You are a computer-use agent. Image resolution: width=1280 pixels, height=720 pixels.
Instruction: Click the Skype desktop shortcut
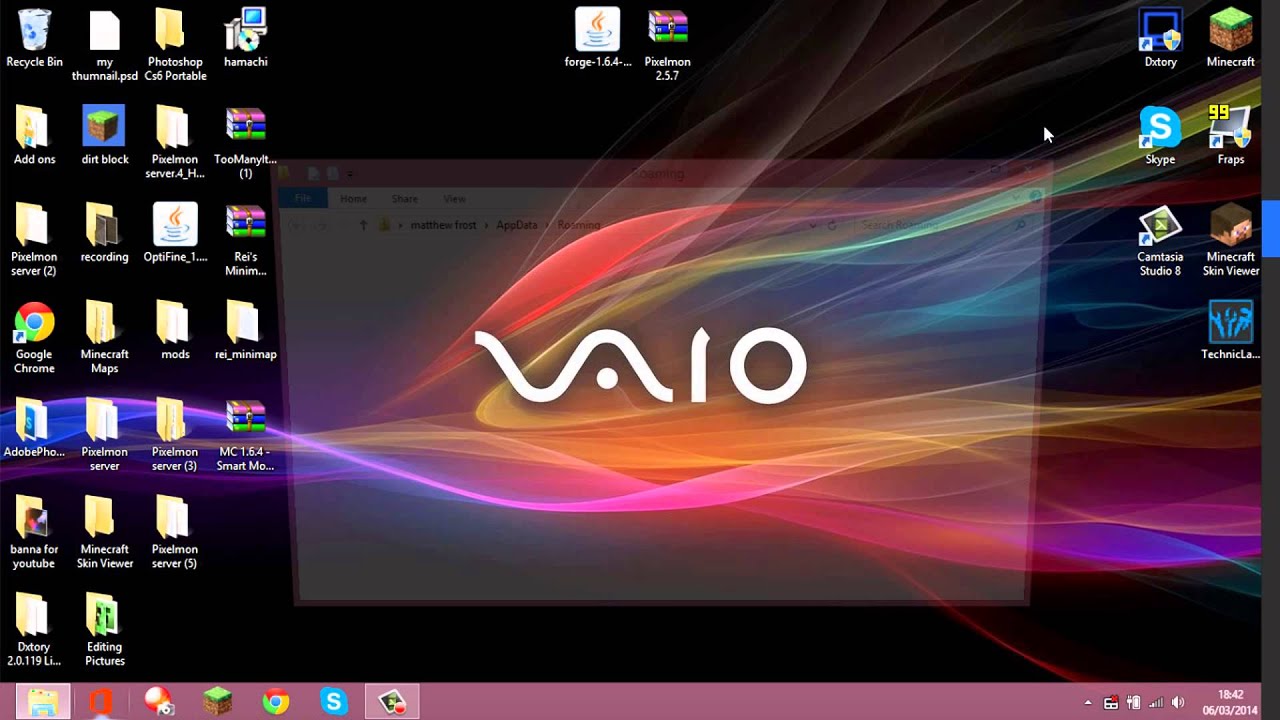pyautogui.click(x=1160, y=136)
